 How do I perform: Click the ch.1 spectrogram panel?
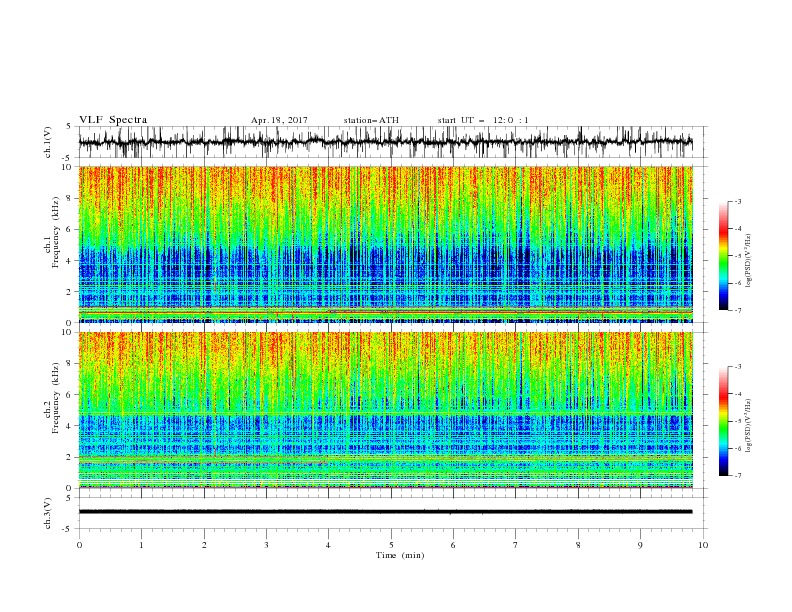coord(385,244)
